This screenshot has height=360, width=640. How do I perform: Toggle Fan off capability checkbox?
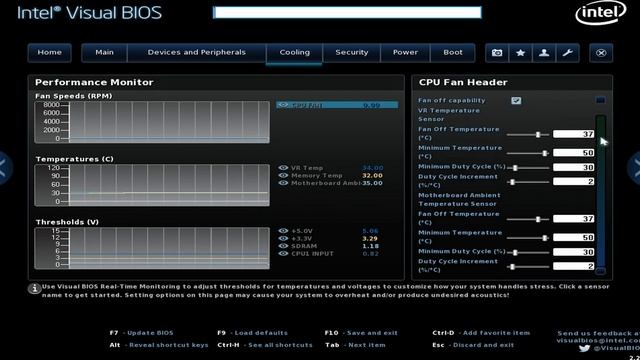tap(516, 100)
